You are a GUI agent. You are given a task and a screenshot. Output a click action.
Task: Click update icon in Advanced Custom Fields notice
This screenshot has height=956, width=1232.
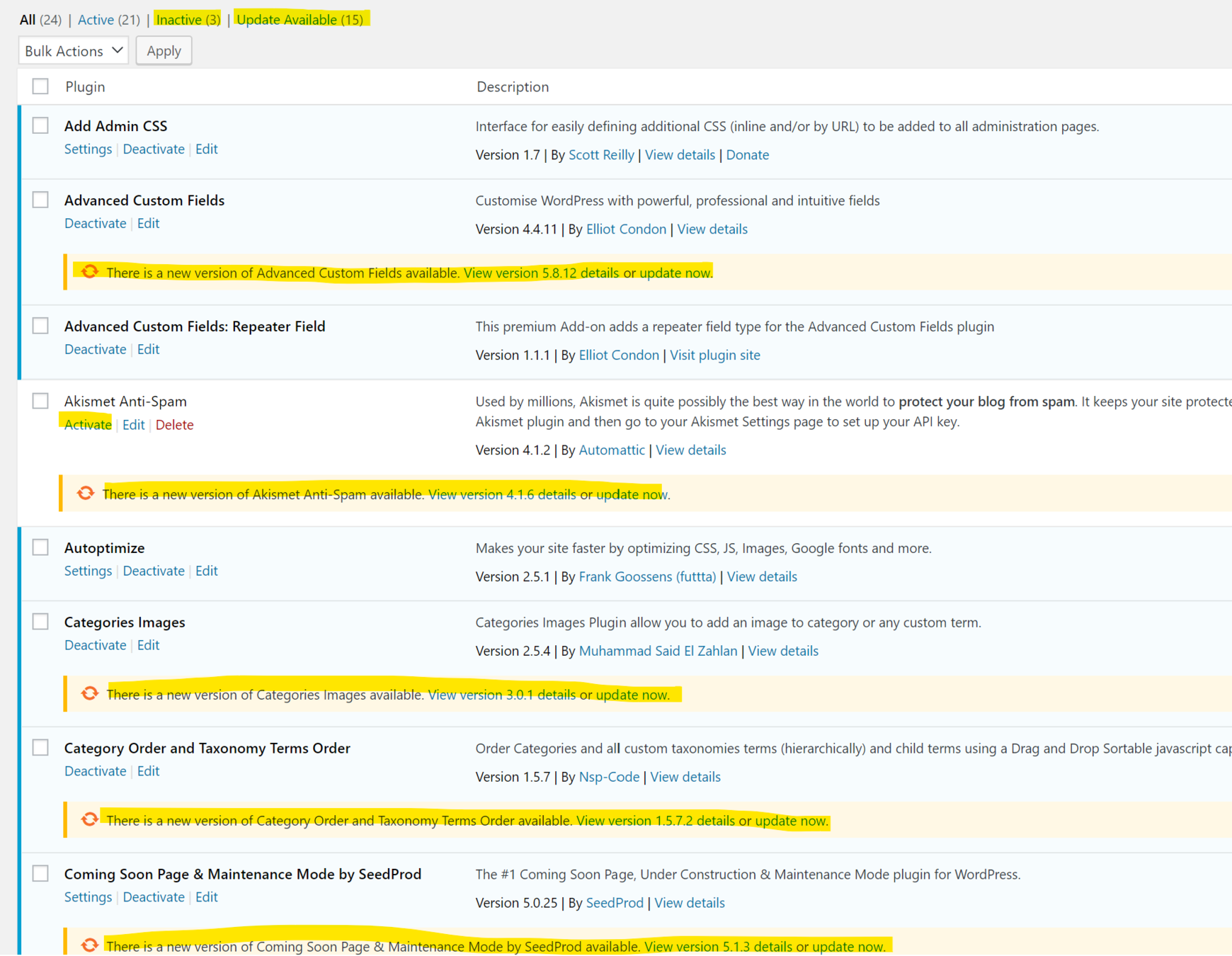[x=89, y=272]
